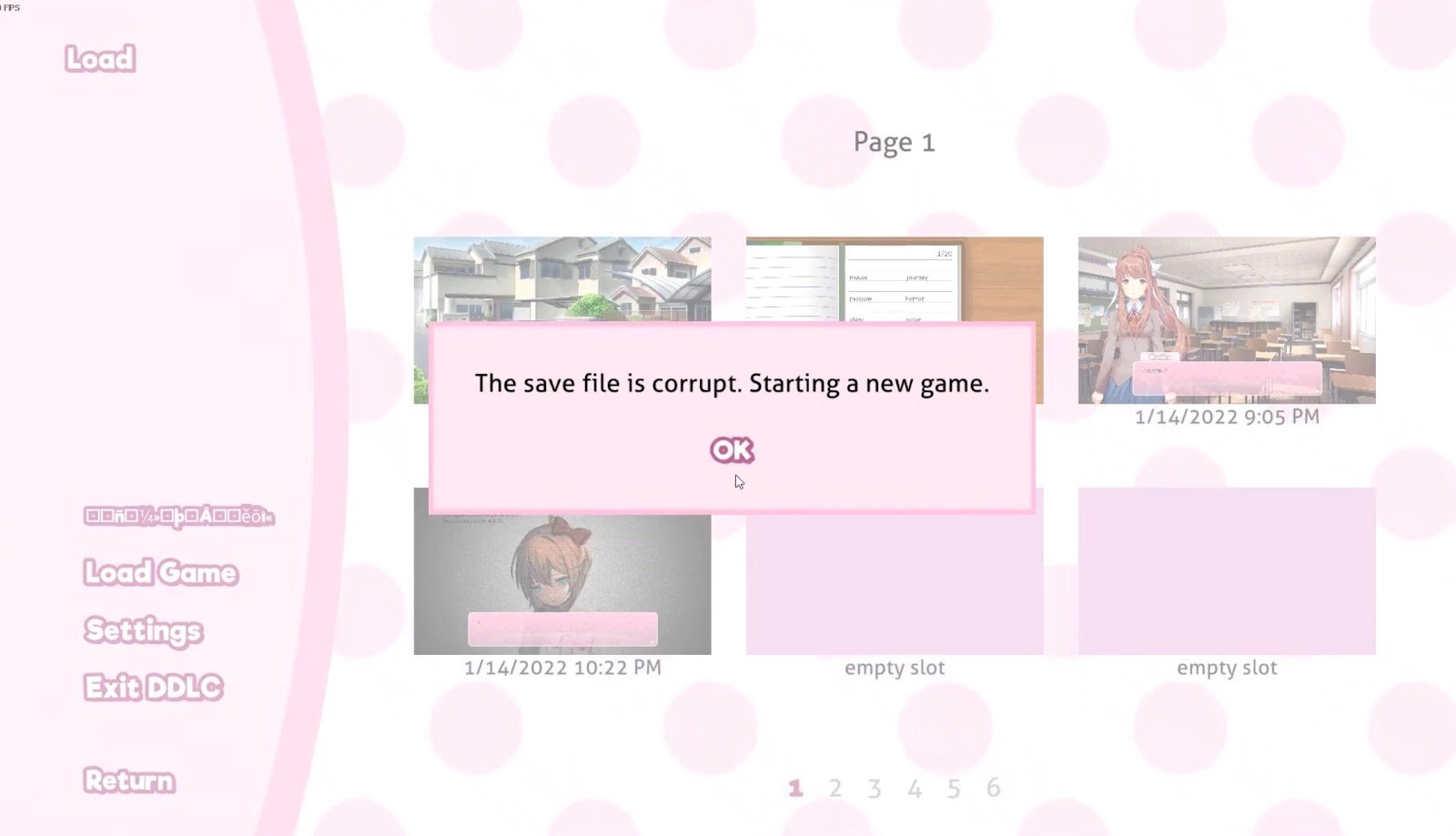Go to save page 1
Screen dimensions: 1456x836
[x=795, y=789]
